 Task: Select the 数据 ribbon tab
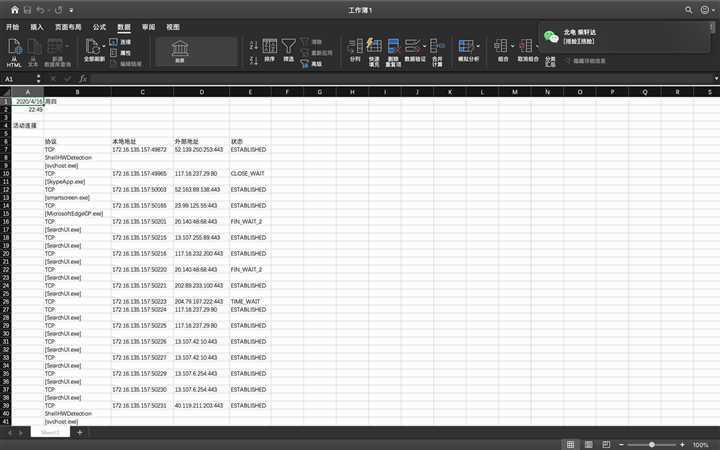click(x=124, y=27)
